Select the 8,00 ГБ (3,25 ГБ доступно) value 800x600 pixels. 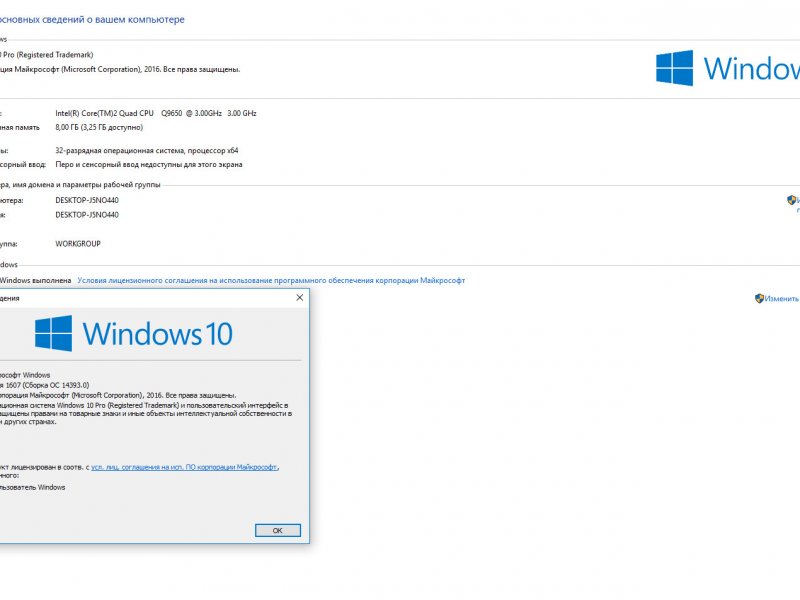pos(99,127)
